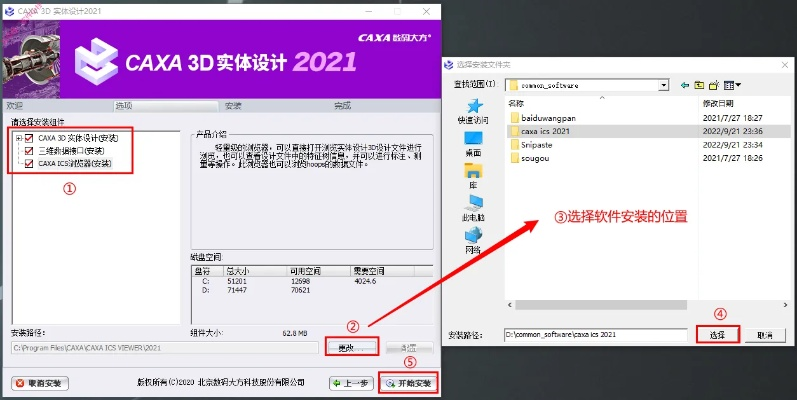Click the folder dialog title bar icon

[x=448, y=65]
